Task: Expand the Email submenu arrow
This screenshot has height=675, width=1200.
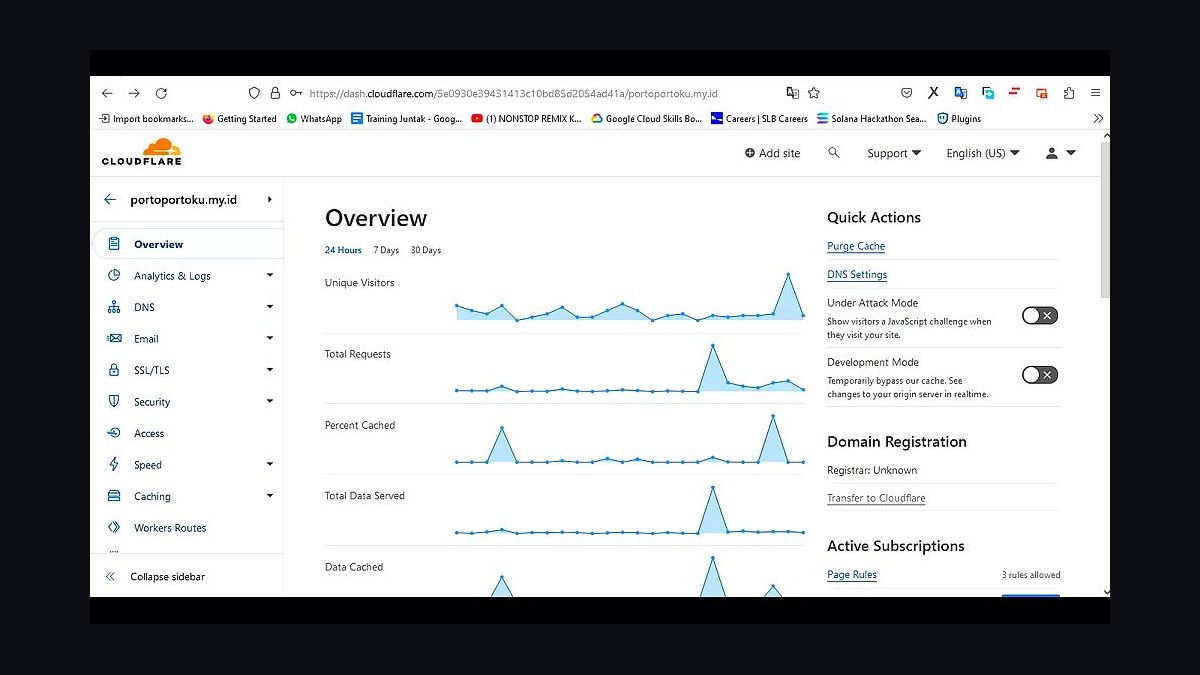Action: [270, 338]
